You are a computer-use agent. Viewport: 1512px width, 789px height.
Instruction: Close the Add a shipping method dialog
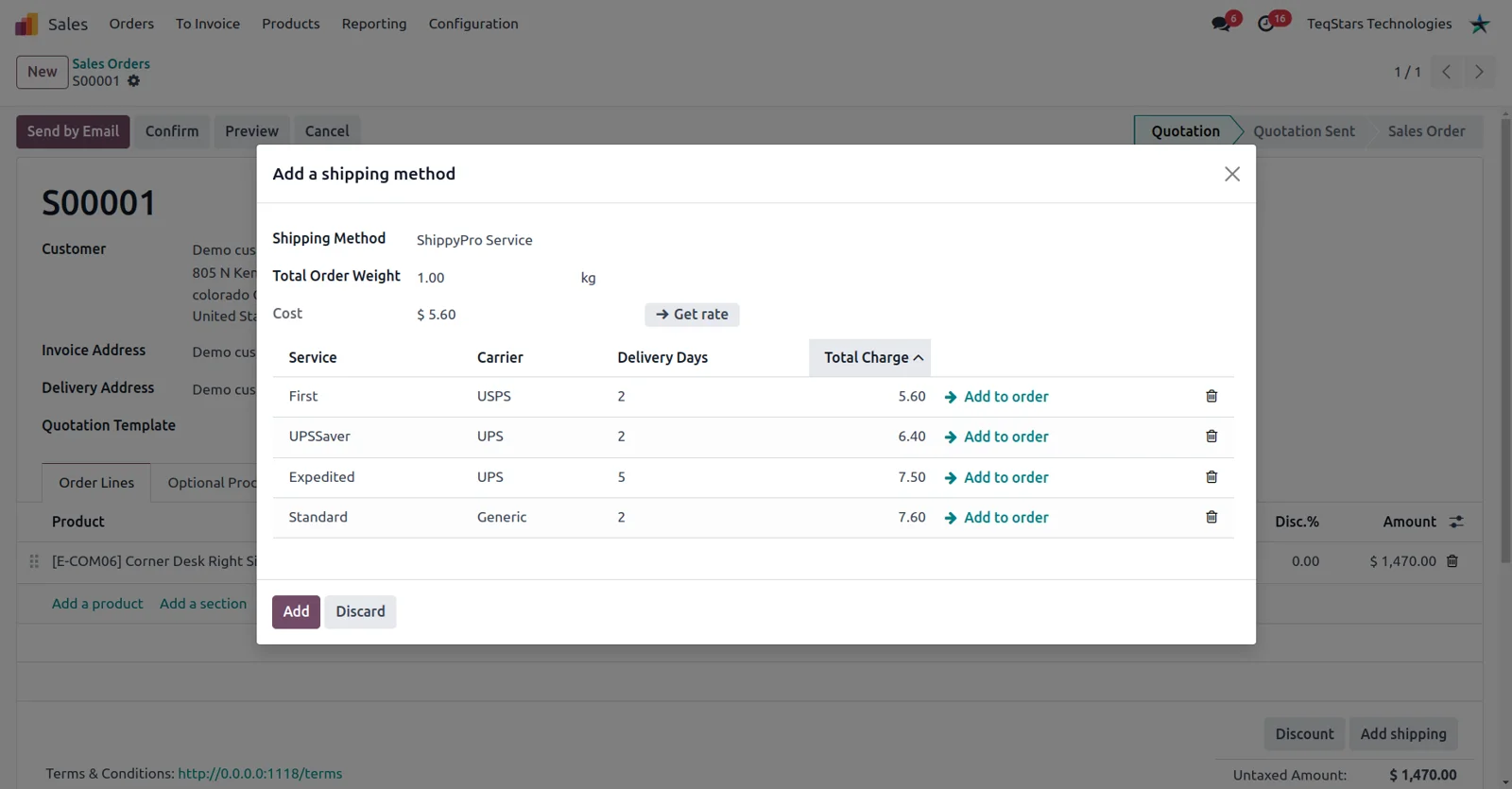tap(1232, 174)
